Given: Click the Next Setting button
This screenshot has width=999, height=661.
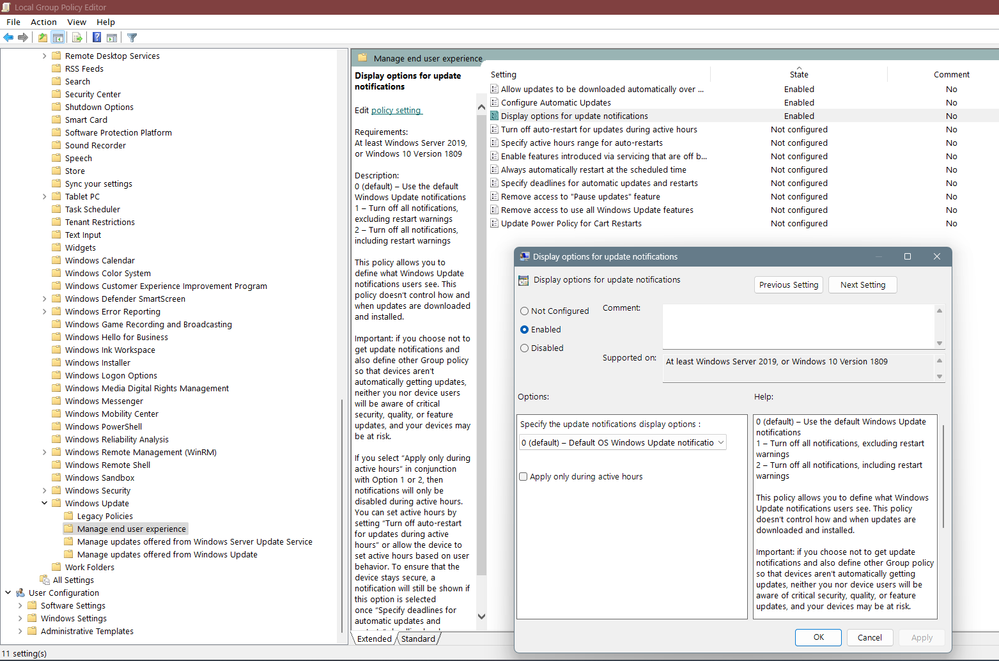Looking at the screenshot, I should (x=863, y=285).
